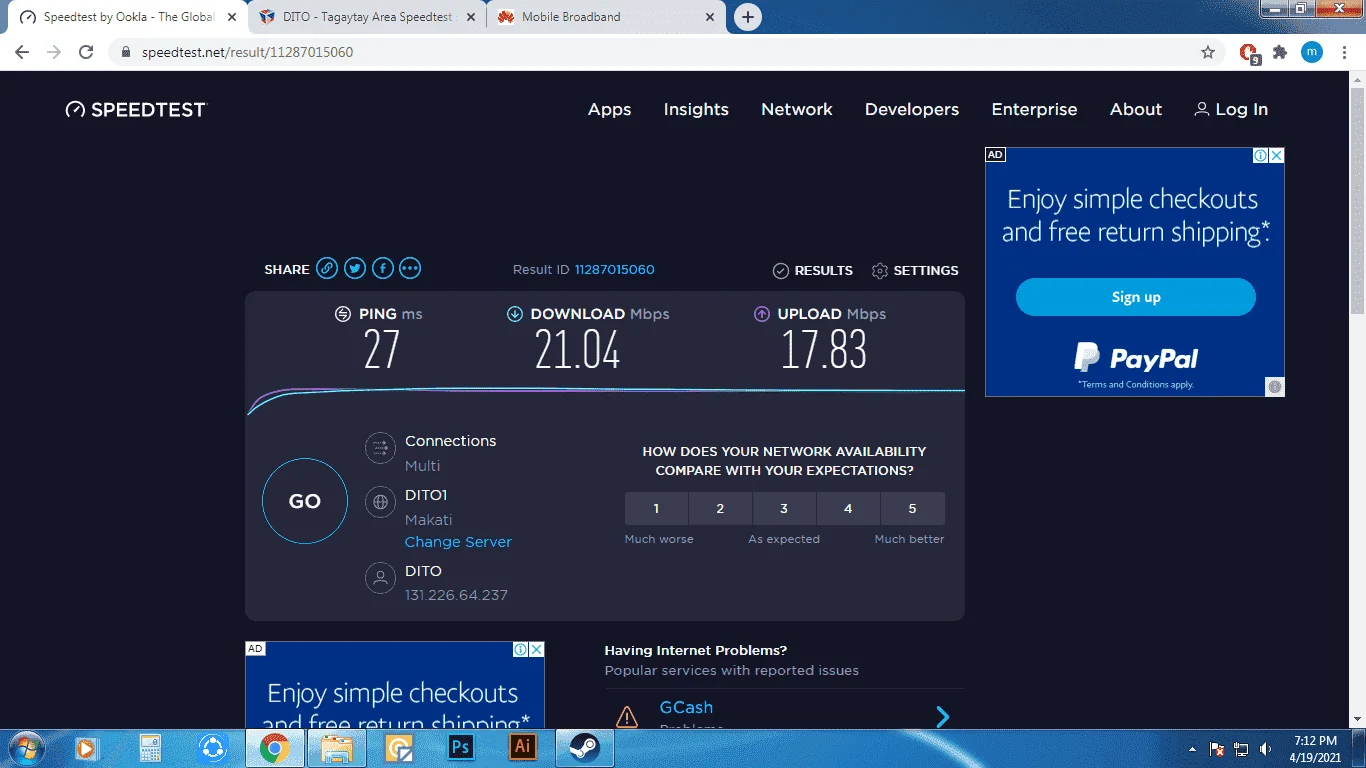Screen dimensions: 1366x768
Task: Open the Enterprise menu
Action: coord(1034,110)
